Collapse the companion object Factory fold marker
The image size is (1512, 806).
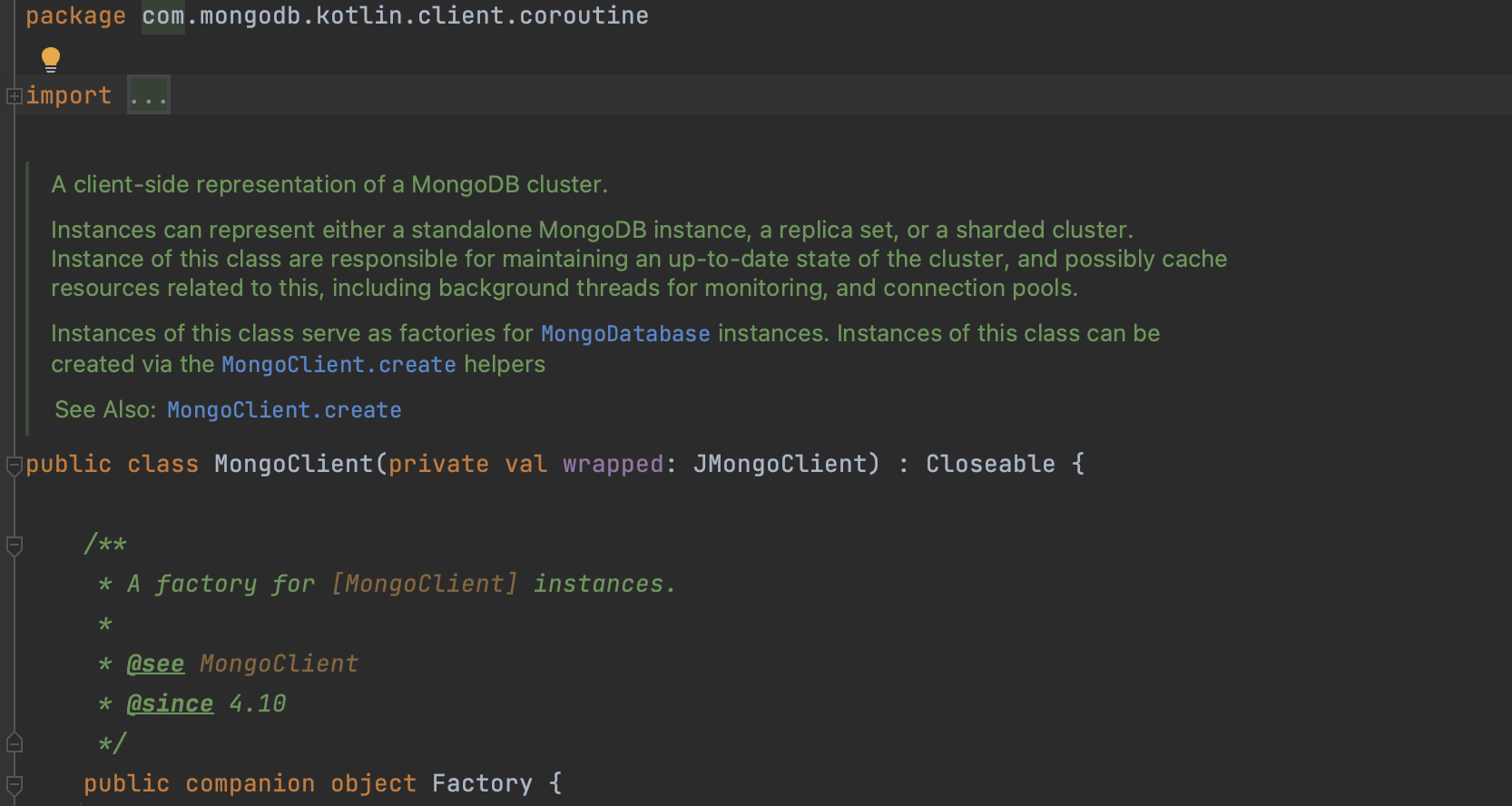point(15,784)
